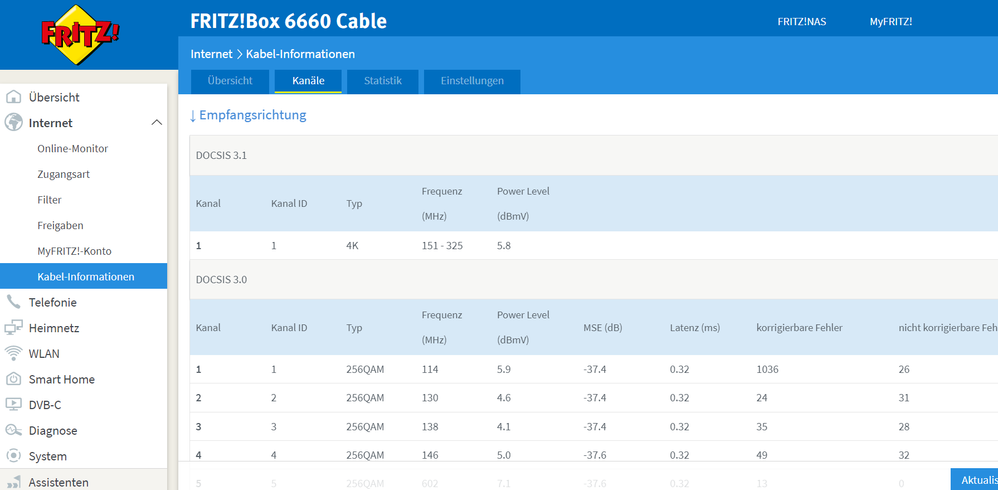The height and width of the screenshot is (490, 998).
Task: Open the Freigaben submenu item
Action: (x=60, y=226)
